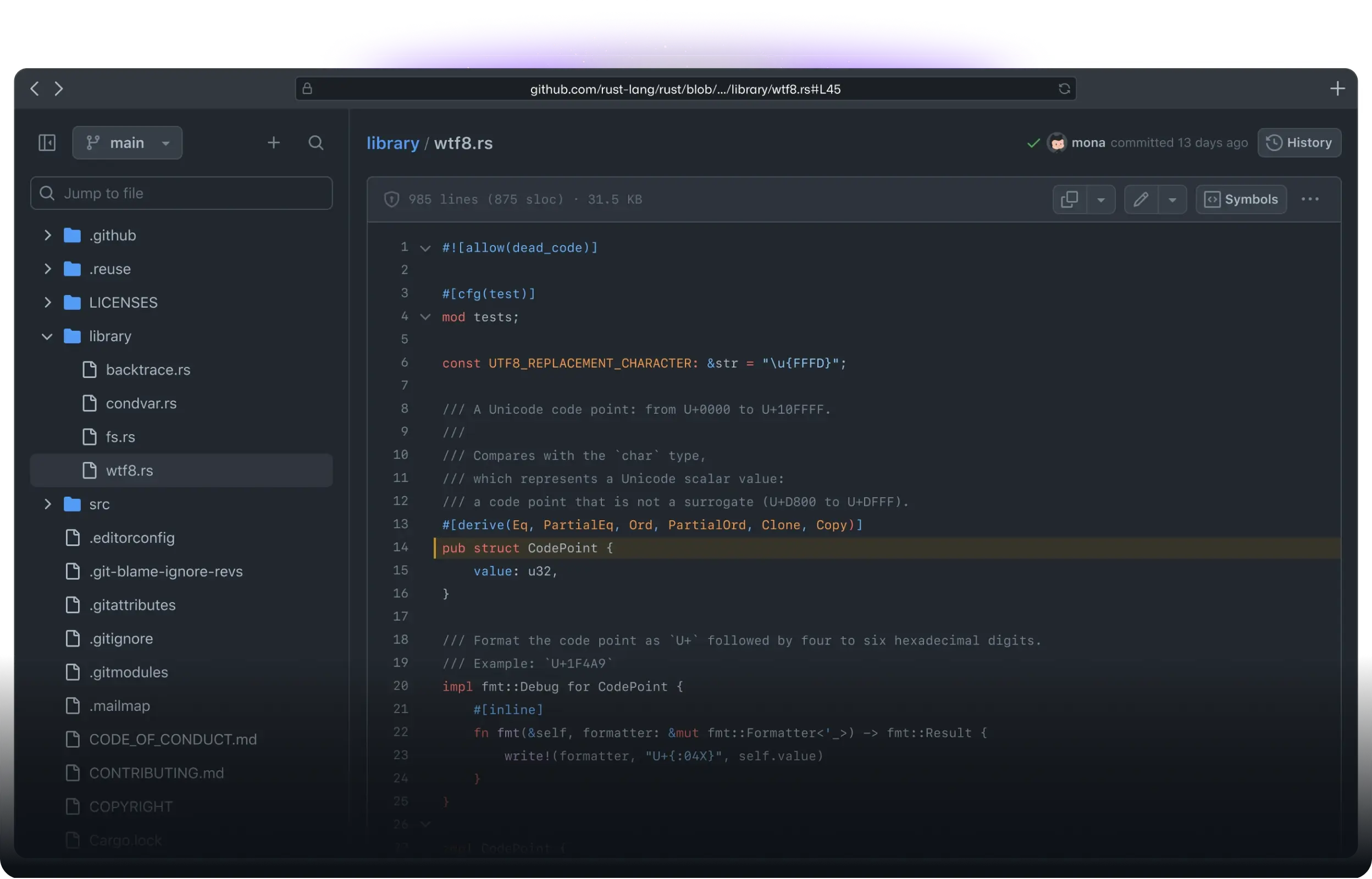Click the Jump to file search field
Image resolution: width=1372 pixels, height=879 pixels.
[180, 193]
